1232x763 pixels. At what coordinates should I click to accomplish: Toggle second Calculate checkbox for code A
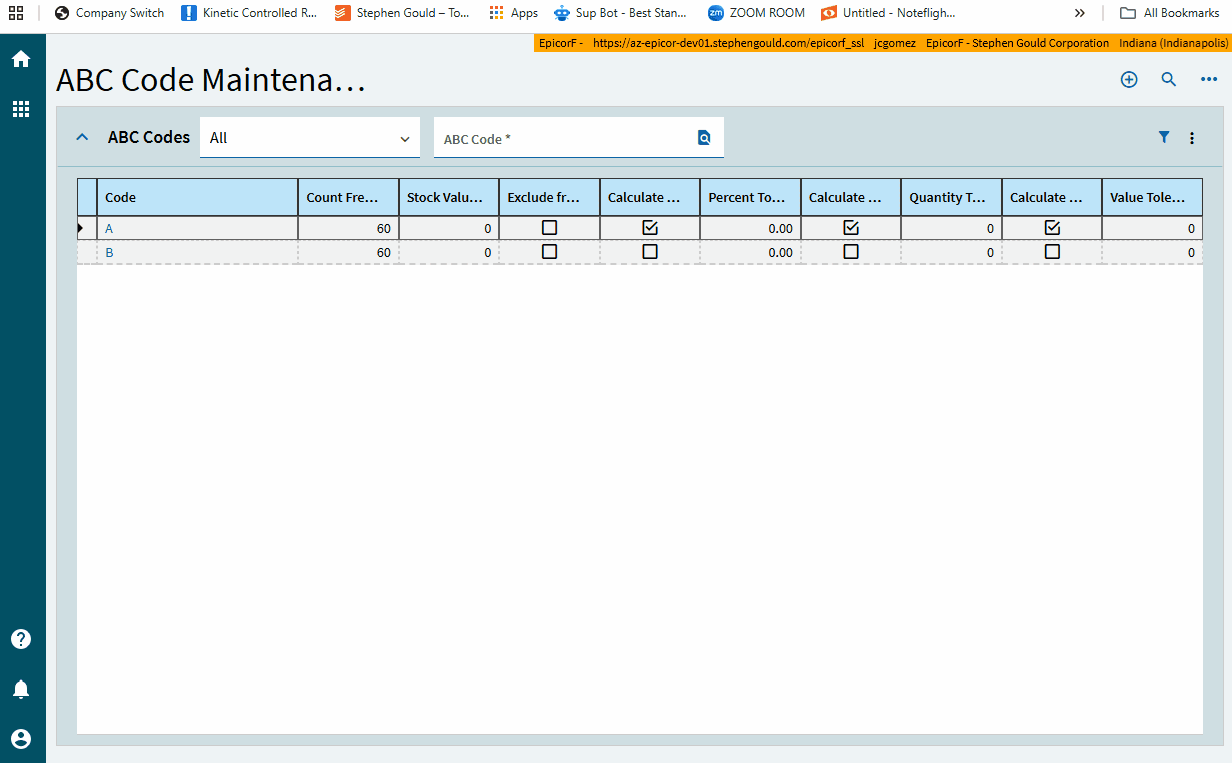pyautogui.click(x=851, y=228)
